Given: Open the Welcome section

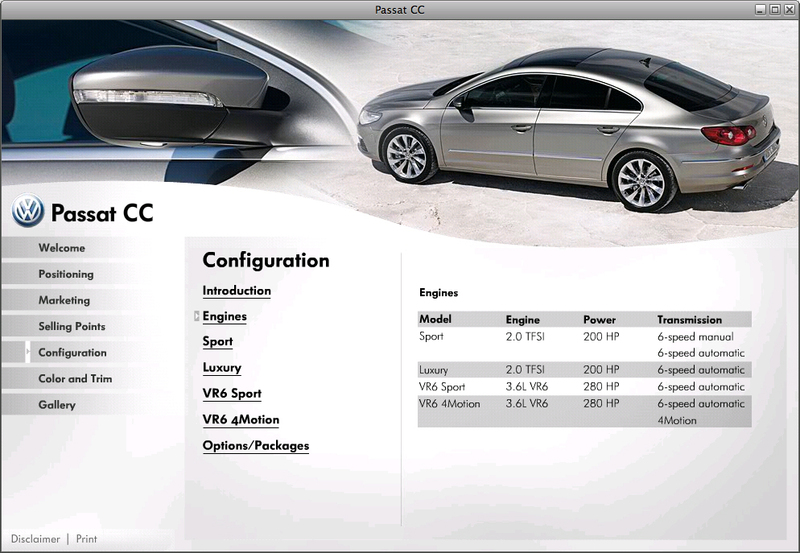Looking at the screenshot, I should (x=62, y=248).
